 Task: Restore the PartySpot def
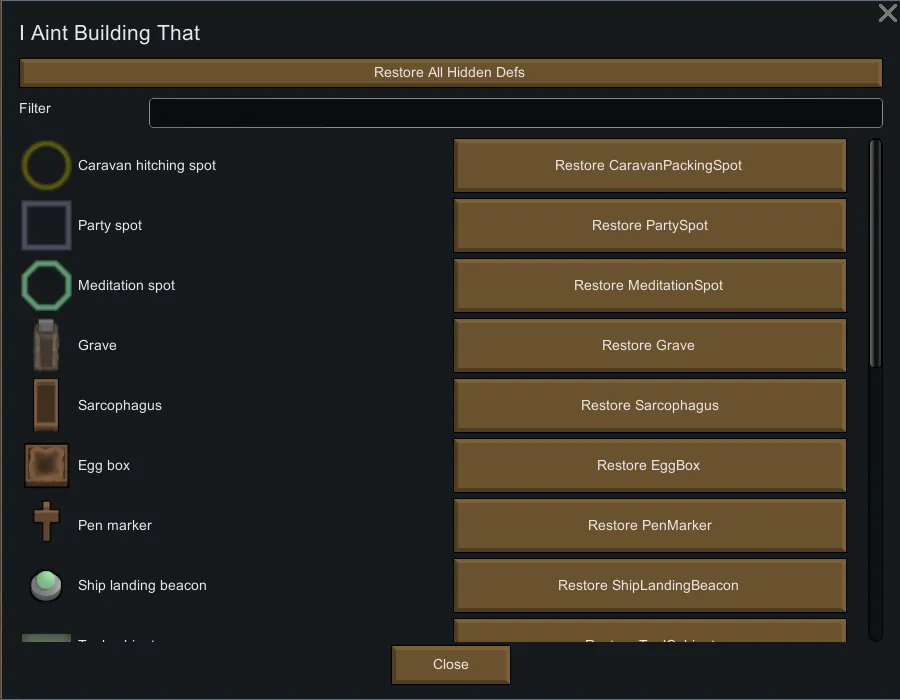point(649,226)
